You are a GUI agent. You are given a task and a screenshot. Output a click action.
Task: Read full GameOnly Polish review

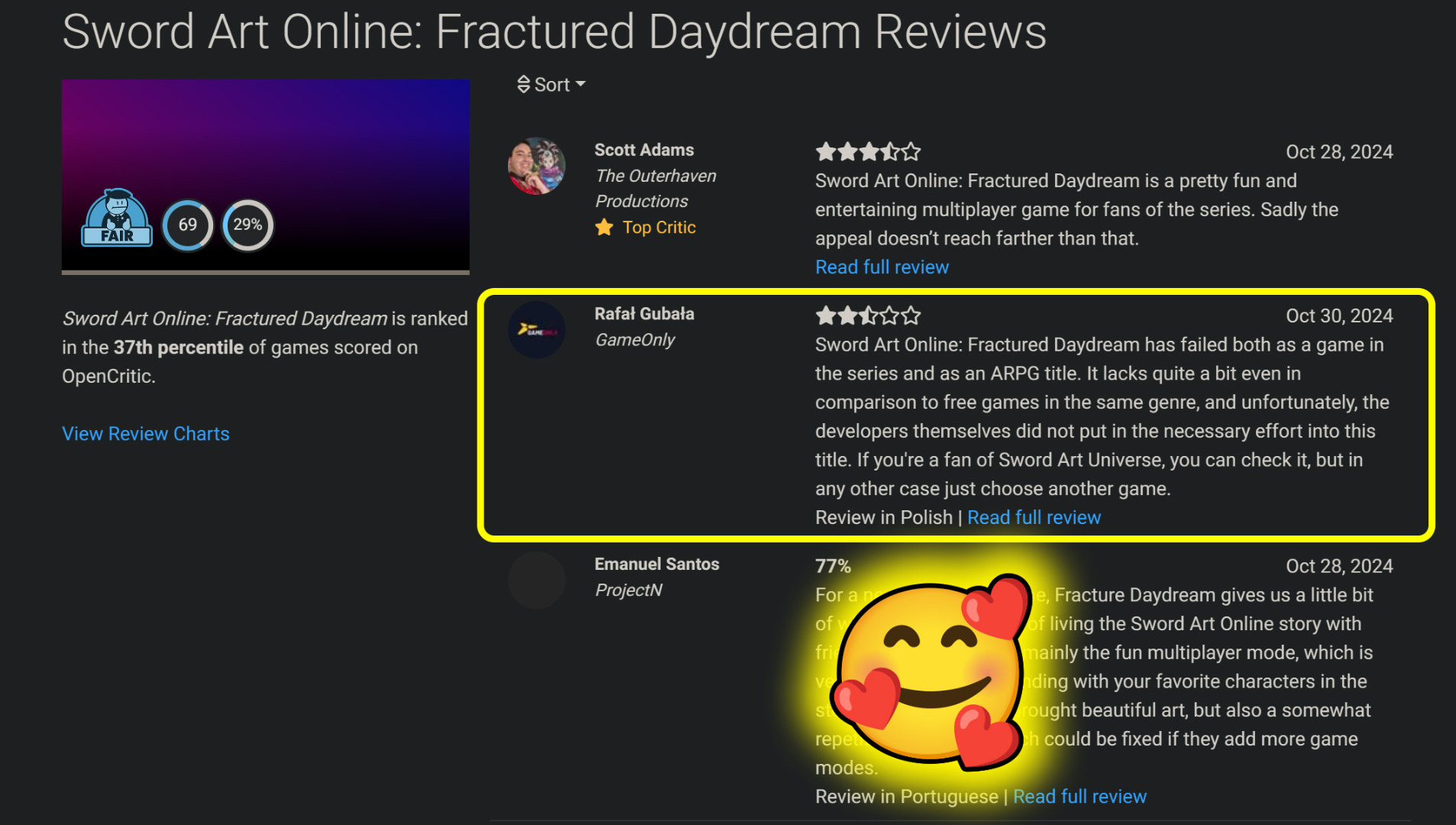click(x=1034, y=517)
